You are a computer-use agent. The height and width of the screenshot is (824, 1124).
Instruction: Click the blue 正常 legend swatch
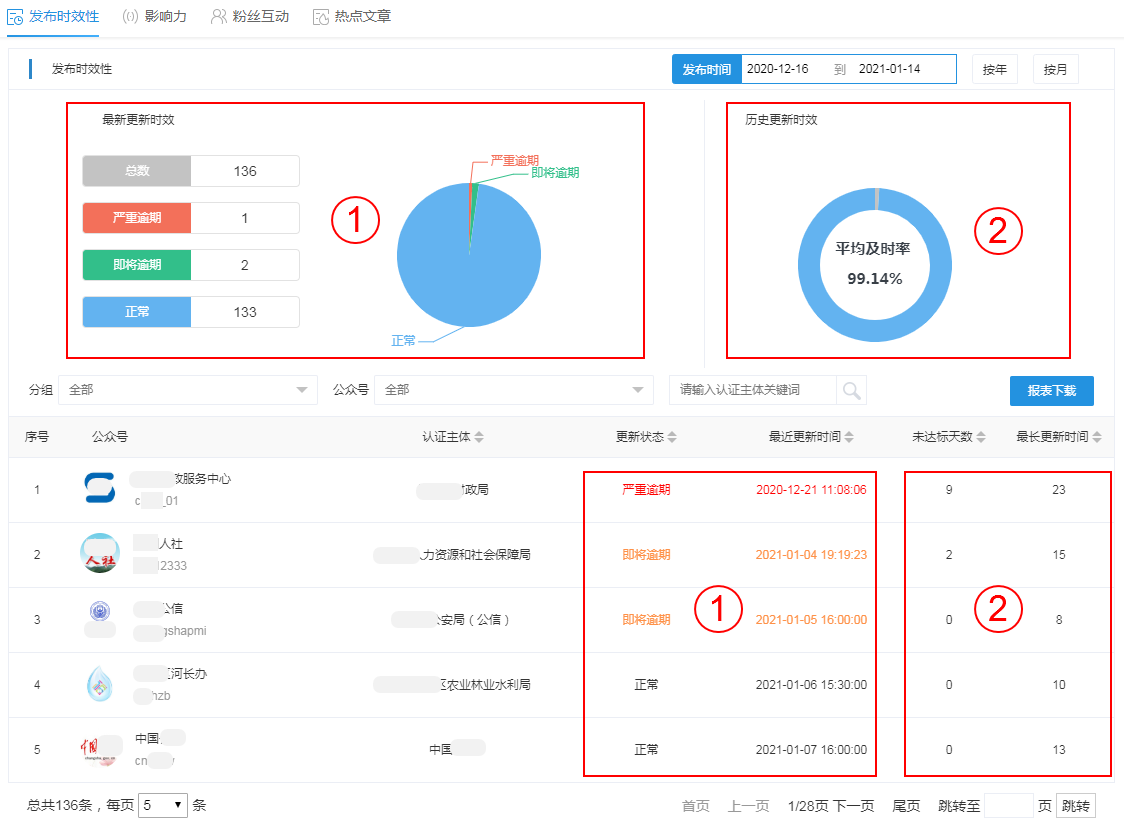pyautogui.click(x=137, y=312)
